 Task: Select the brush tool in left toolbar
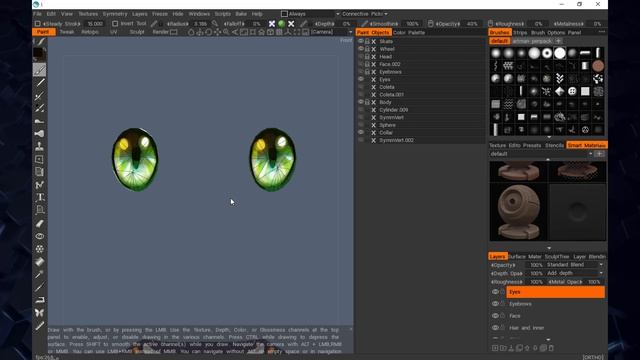point(40,70)
